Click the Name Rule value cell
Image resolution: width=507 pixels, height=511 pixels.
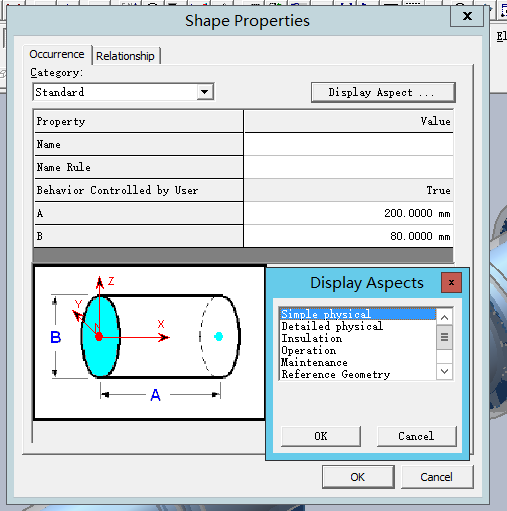coord(349,167)
